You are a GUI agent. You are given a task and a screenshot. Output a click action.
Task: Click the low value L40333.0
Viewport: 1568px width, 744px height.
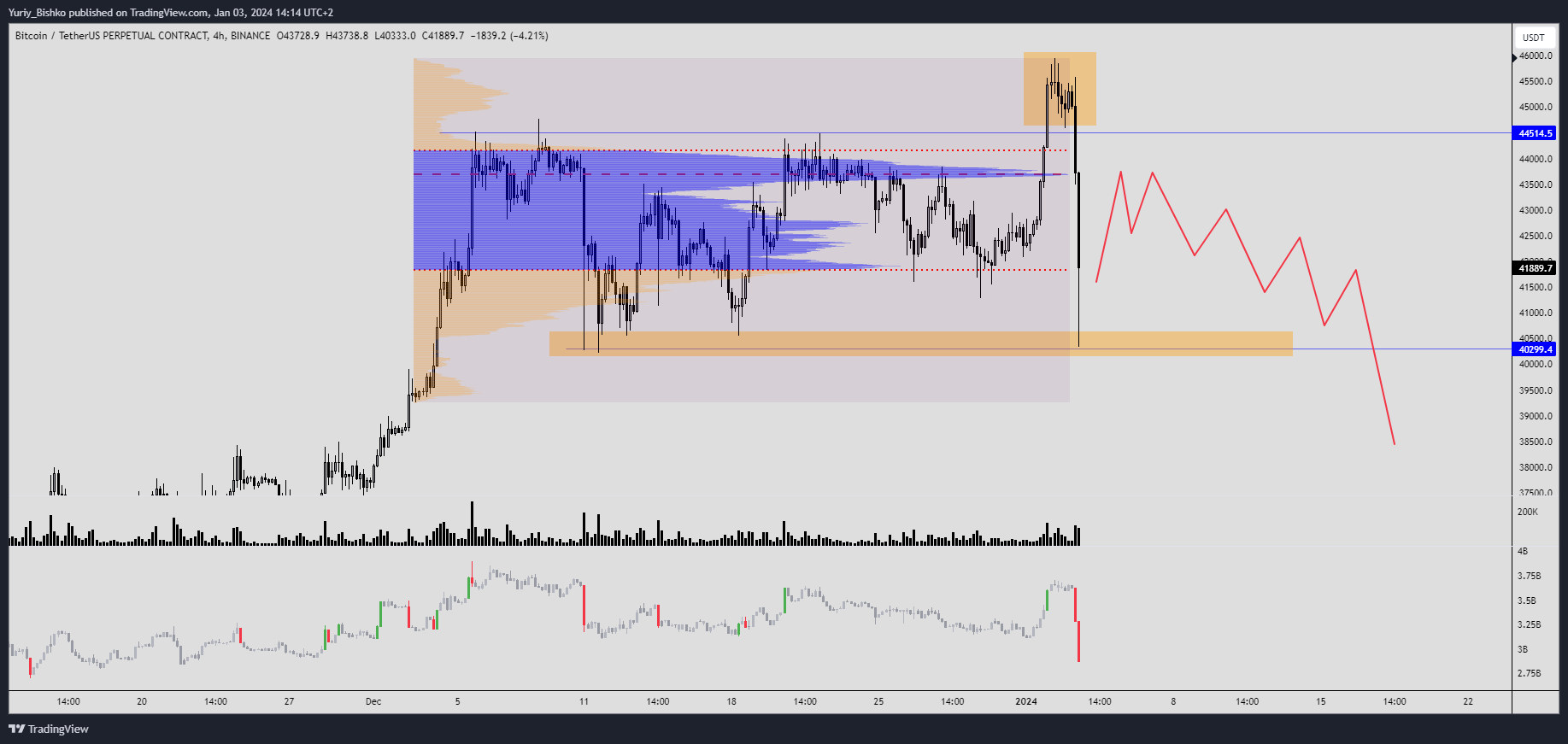point(395,36)
